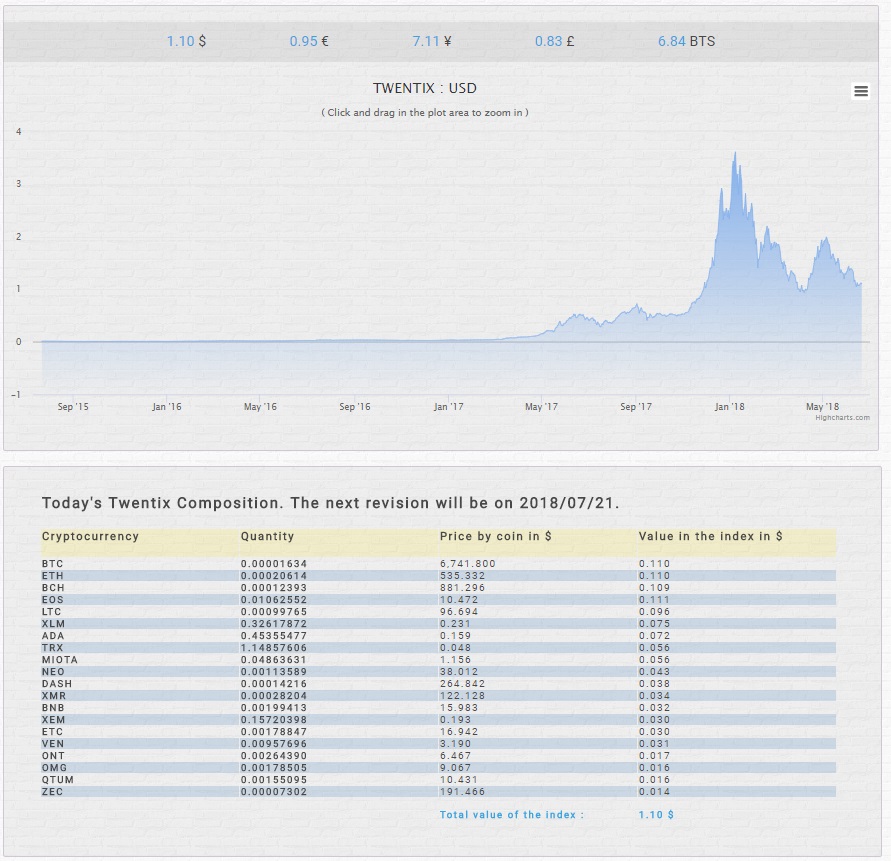The height and width of the screenshot is (861, 891).
Task: Select the ONT row name
Action: click(53, 756)
